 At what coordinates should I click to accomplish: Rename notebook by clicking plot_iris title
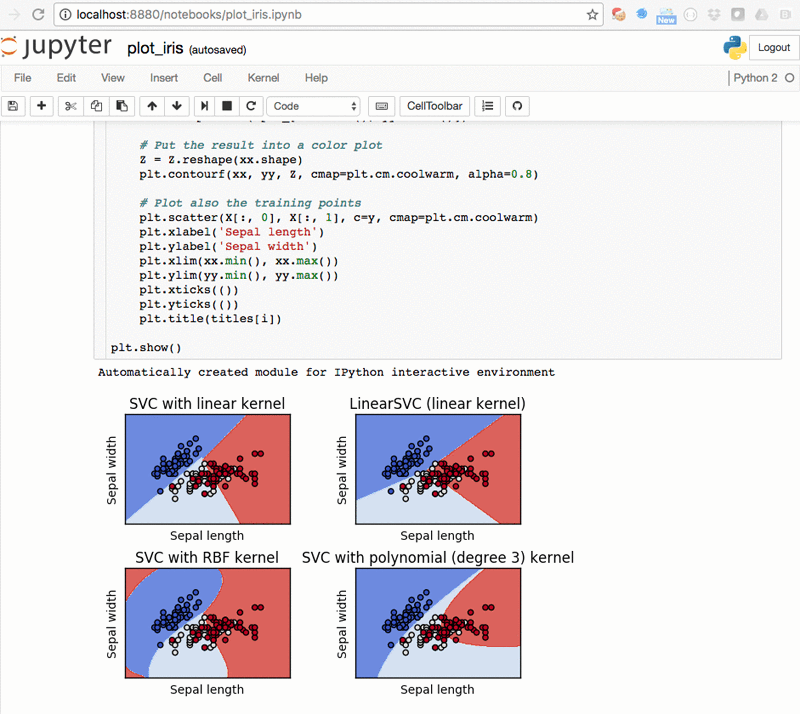(155, 48)
